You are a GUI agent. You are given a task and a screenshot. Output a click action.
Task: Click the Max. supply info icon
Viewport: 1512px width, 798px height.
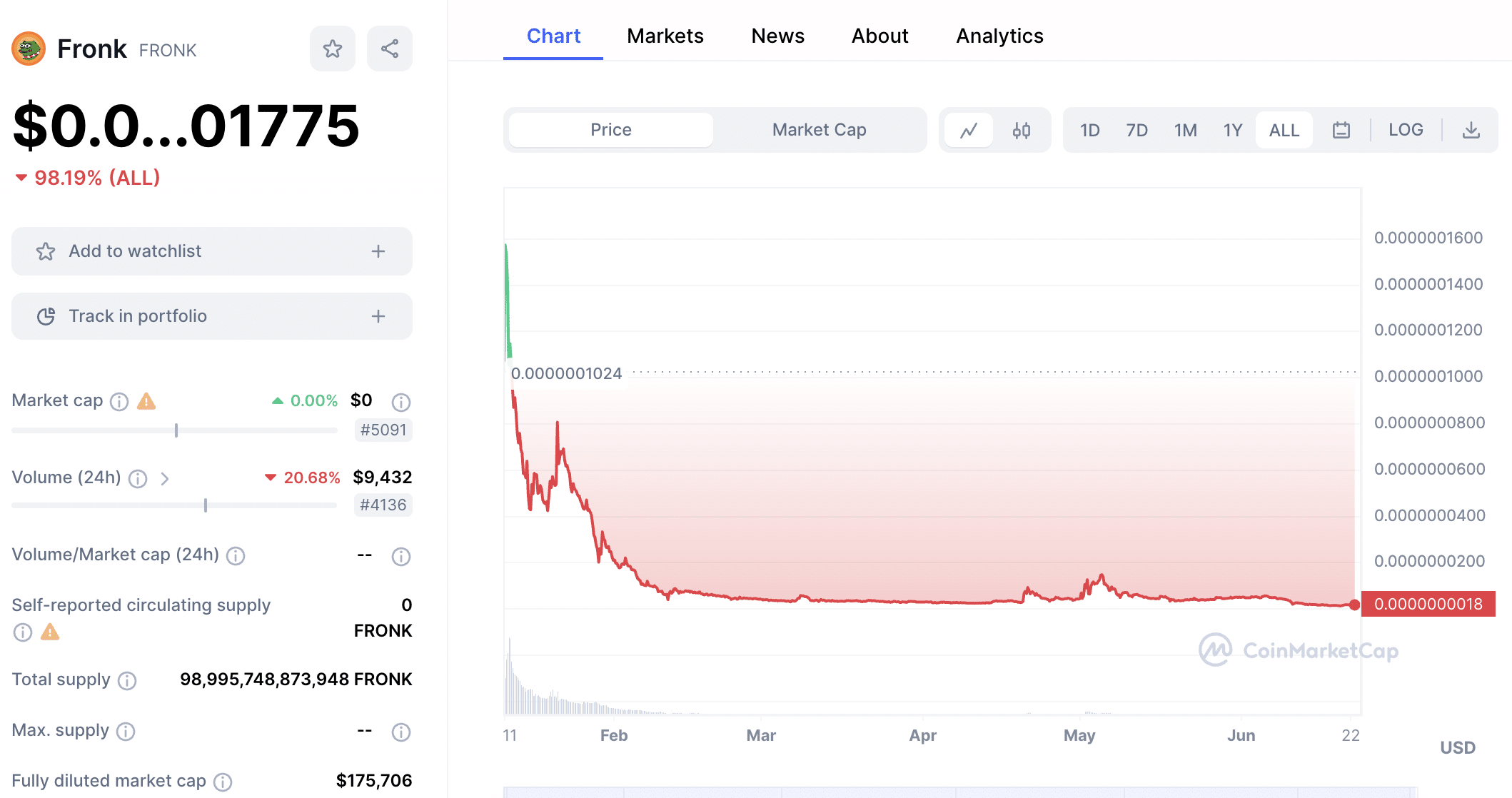pyautogui.click(x=126, y=731)
